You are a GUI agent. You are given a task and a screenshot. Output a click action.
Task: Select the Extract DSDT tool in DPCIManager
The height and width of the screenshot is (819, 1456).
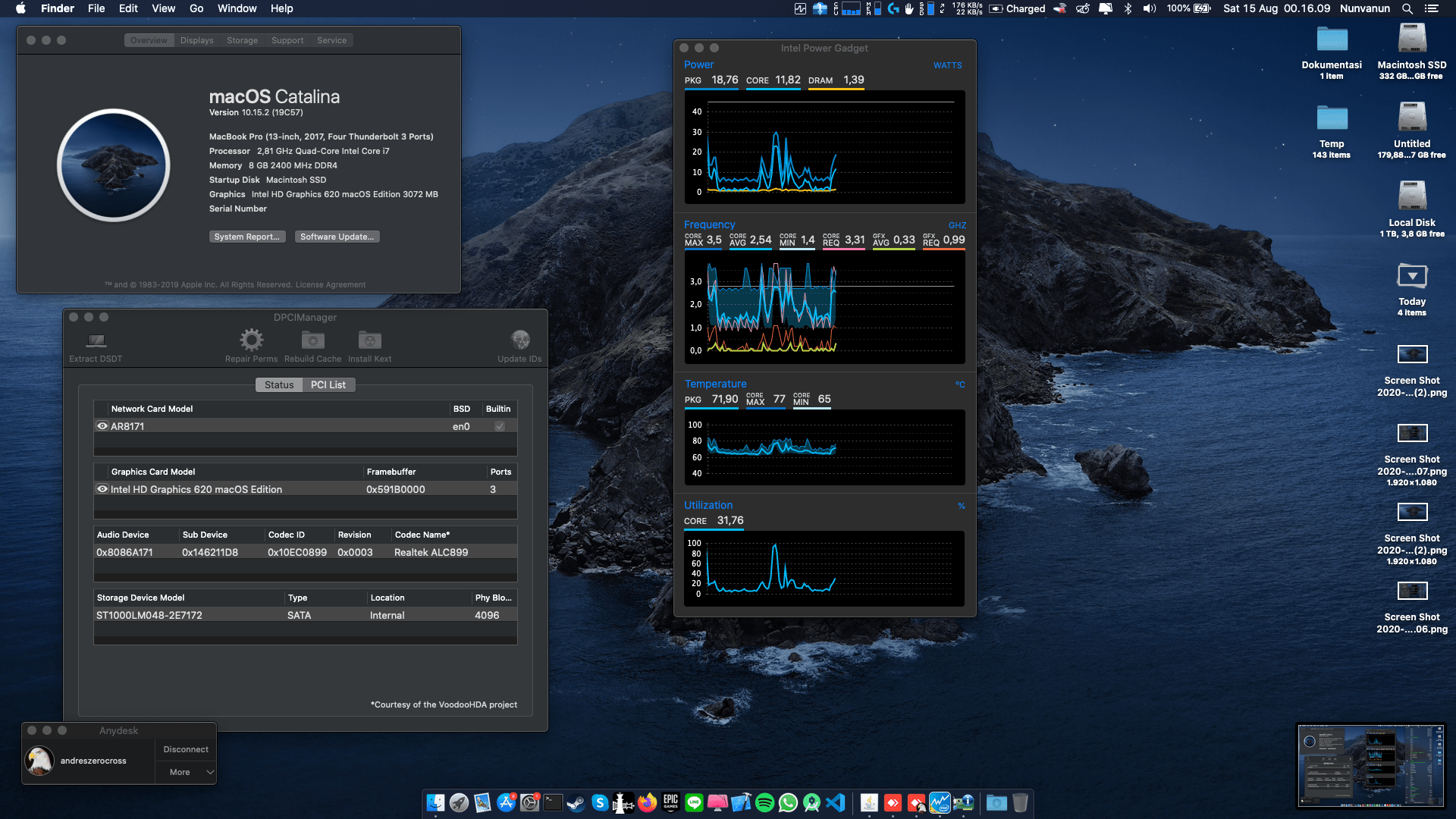coord(95,344)
